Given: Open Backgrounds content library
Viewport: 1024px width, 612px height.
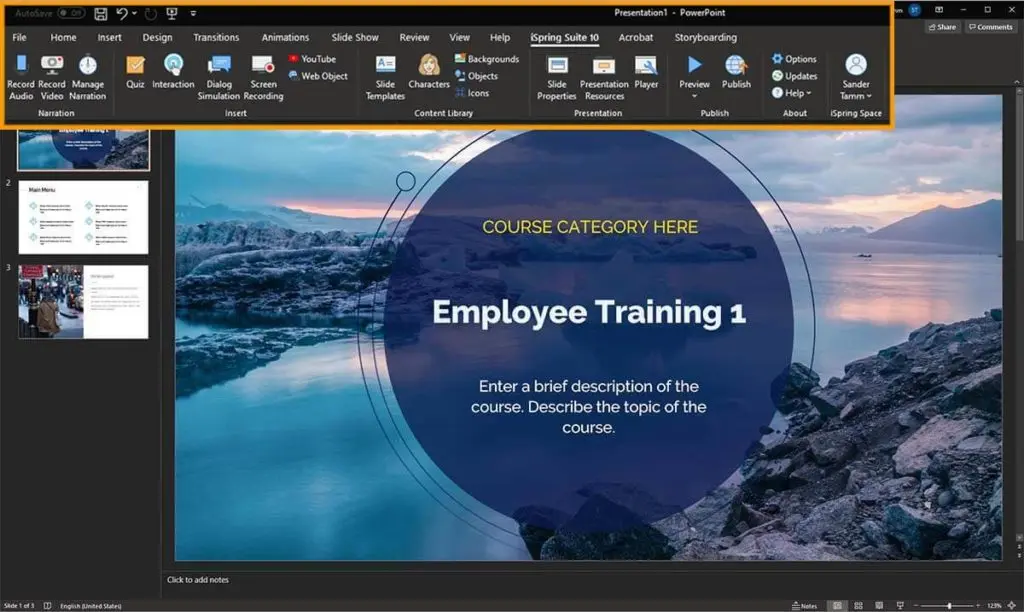Looking at the screenshot, I should 487,59.
